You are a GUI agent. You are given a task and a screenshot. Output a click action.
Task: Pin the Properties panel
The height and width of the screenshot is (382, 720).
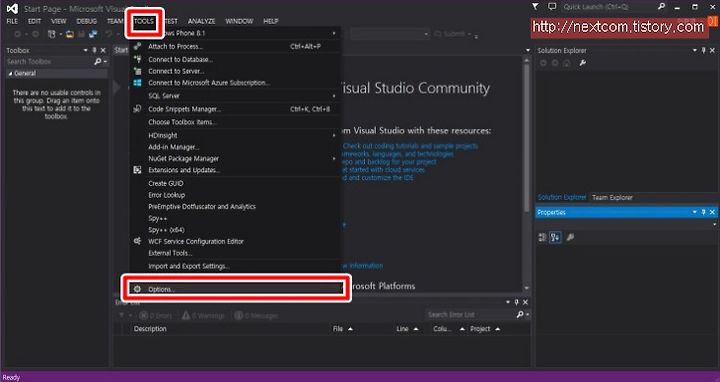click(703, 212)
